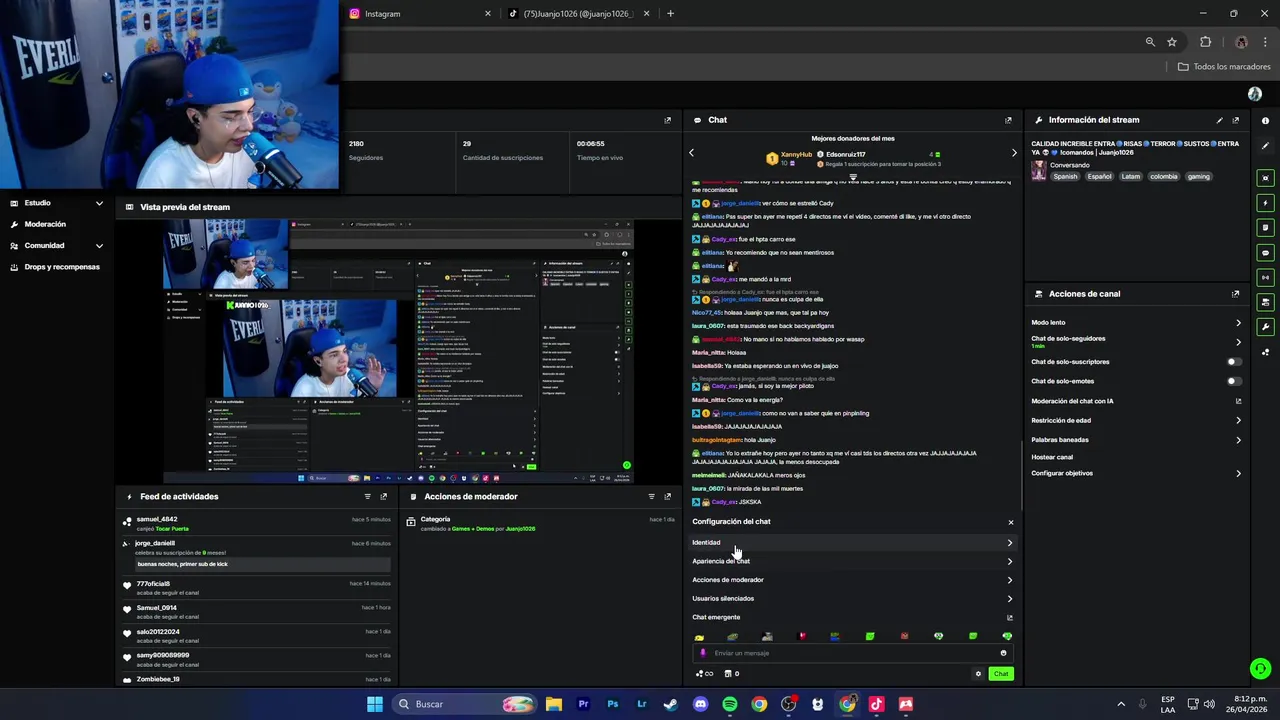1280x720 pixels.
Task: Click jorge_daniel8 subscription entry in activity feed
Action: click(255, 554)
